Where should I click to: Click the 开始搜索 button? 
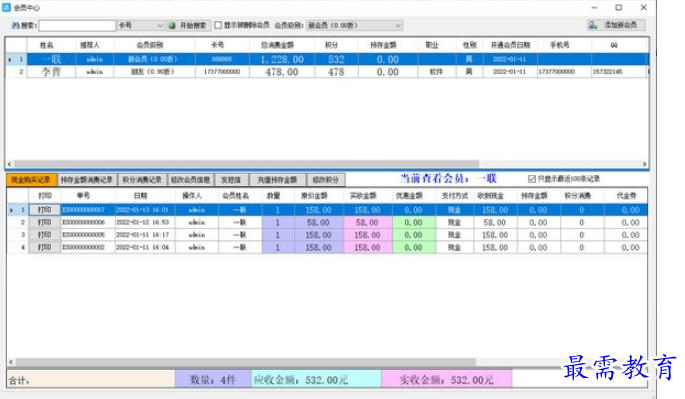[188, 26]
